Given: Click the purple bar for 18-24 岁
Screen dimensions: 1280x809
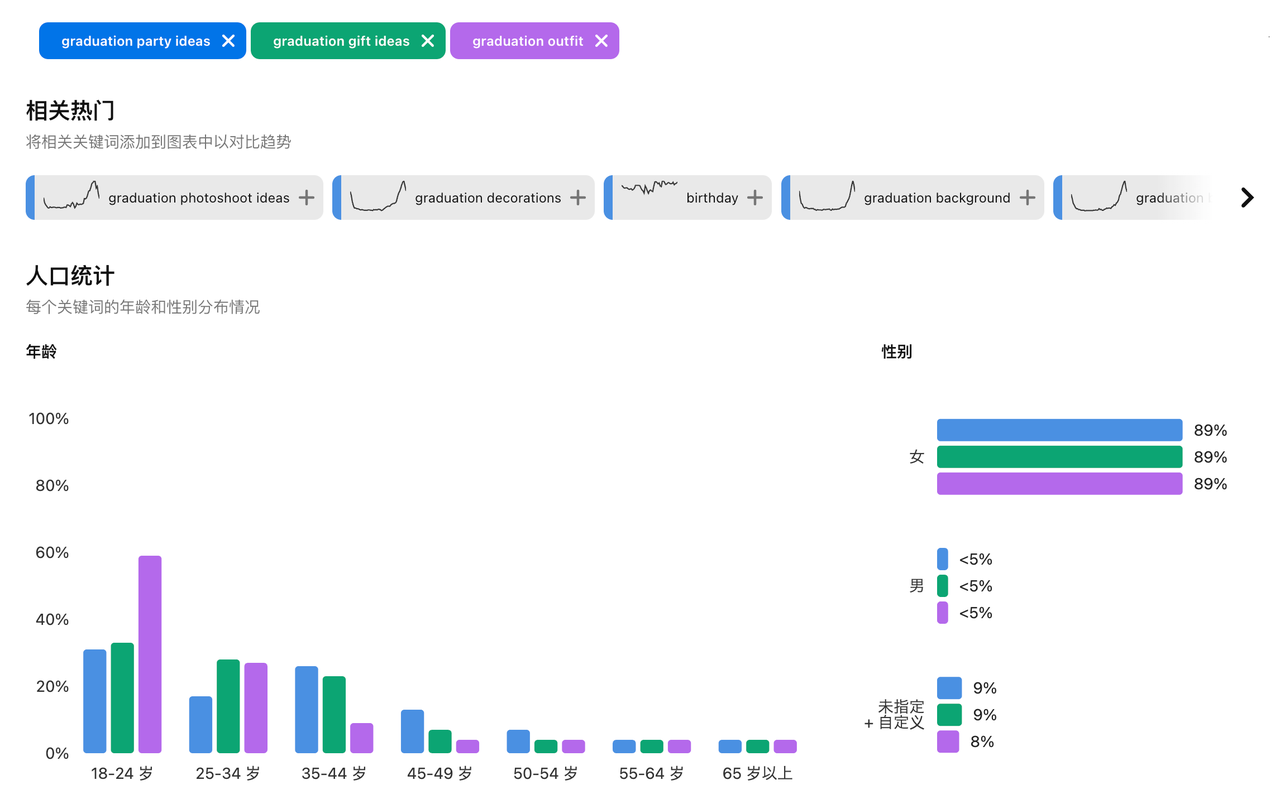Looking at the screenshot, I should point(148,653).
